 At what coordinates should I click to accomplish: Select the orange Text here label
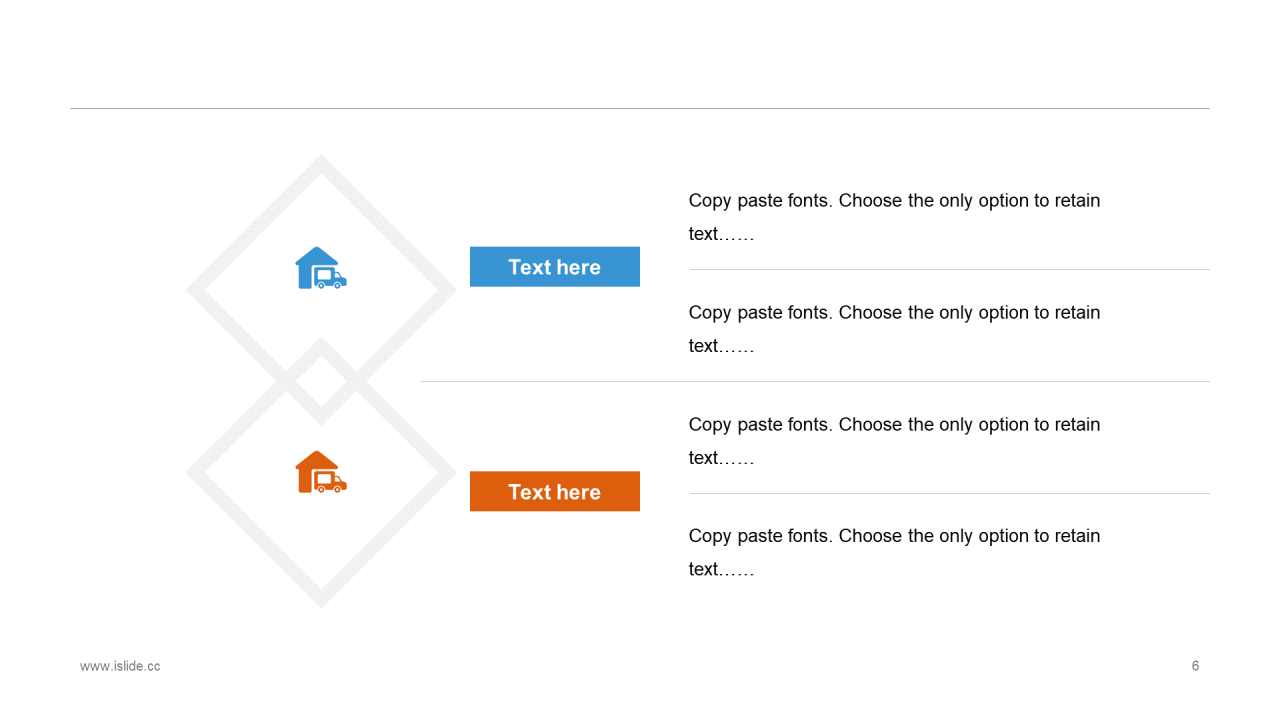point(555,492)
